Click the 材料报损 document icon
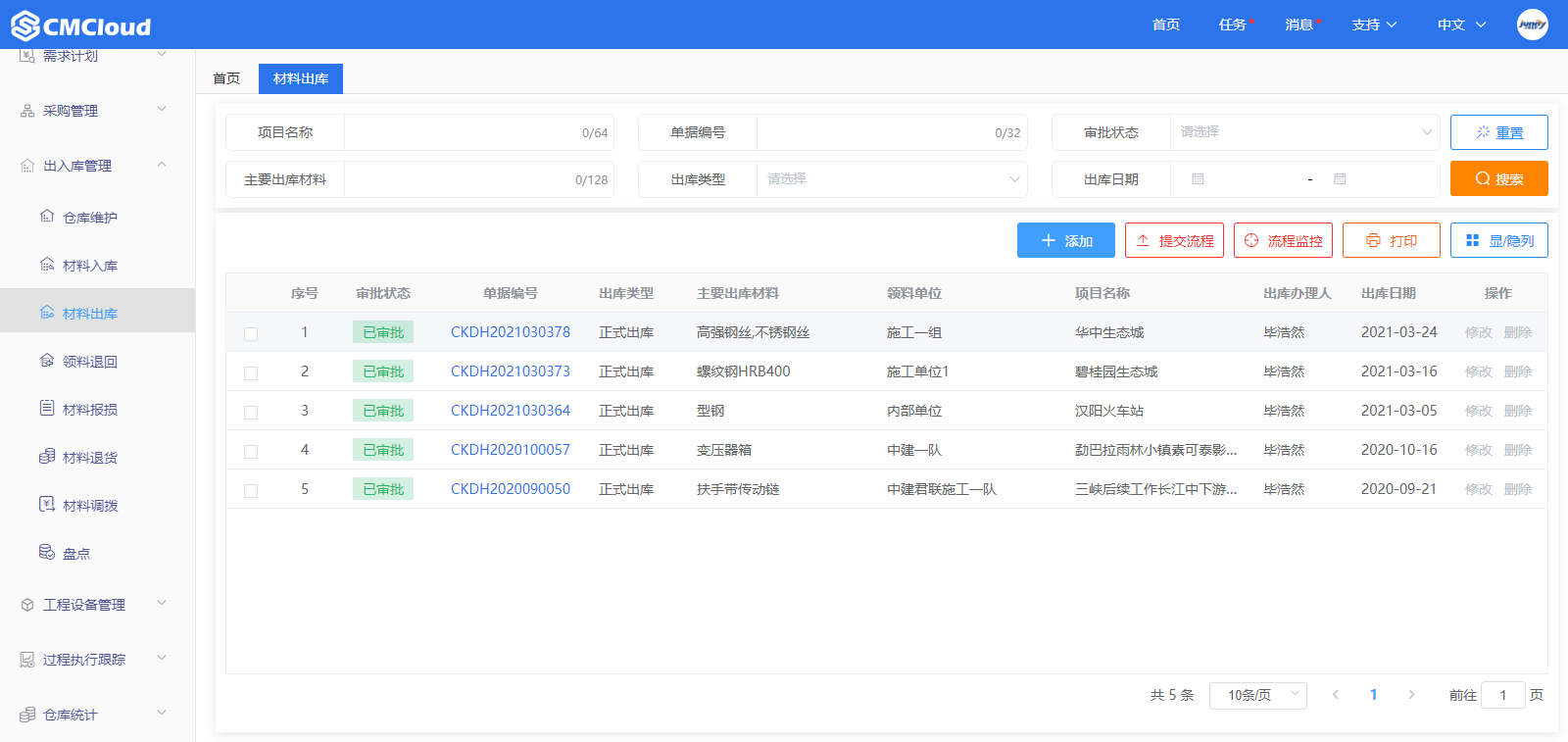This screenshot has height=742, width=1568. (x=47, y=408)
